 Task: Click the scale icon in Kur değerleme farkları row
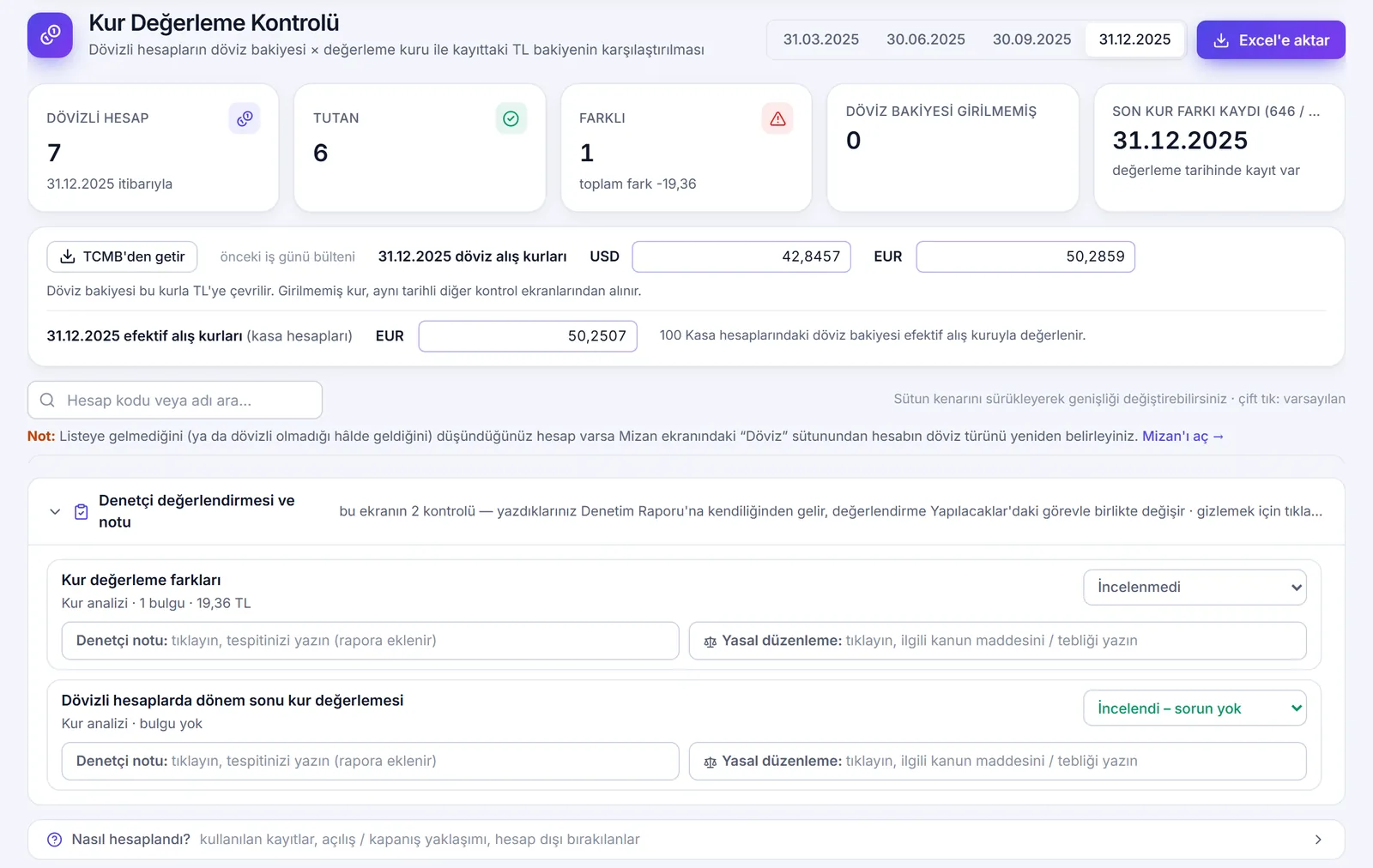(x=710, y=642)
